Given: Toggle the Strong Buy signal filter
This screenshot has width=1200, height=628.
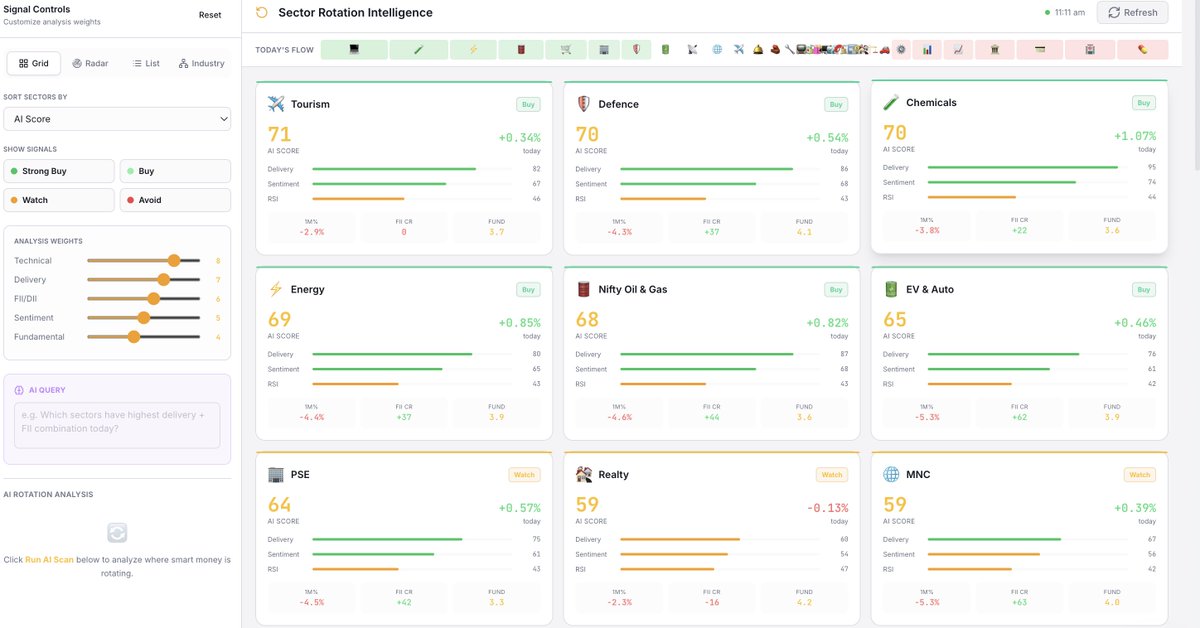Looking at the screenshot, I should (59, 171).
